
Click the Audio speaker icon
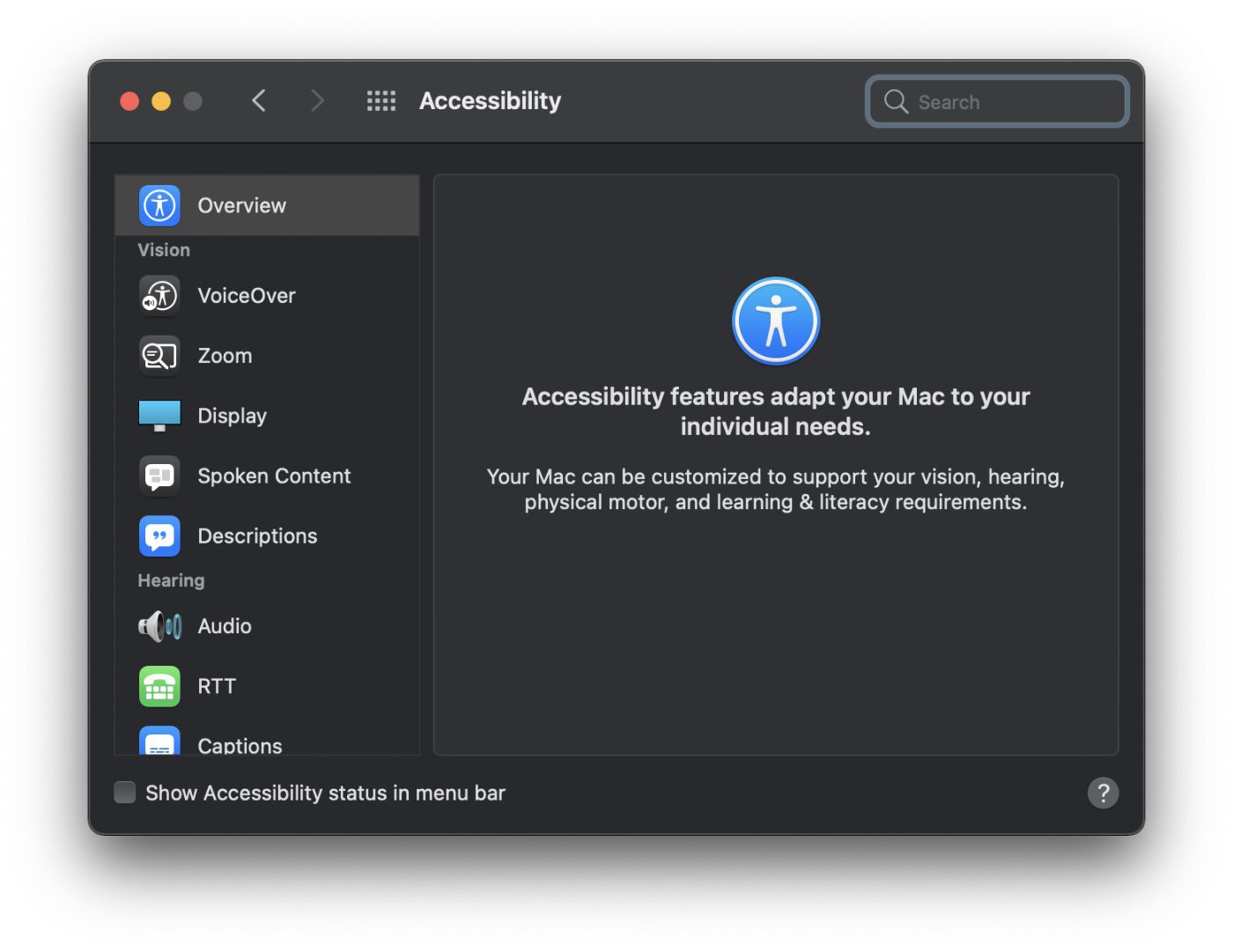[x=159, y=626]
